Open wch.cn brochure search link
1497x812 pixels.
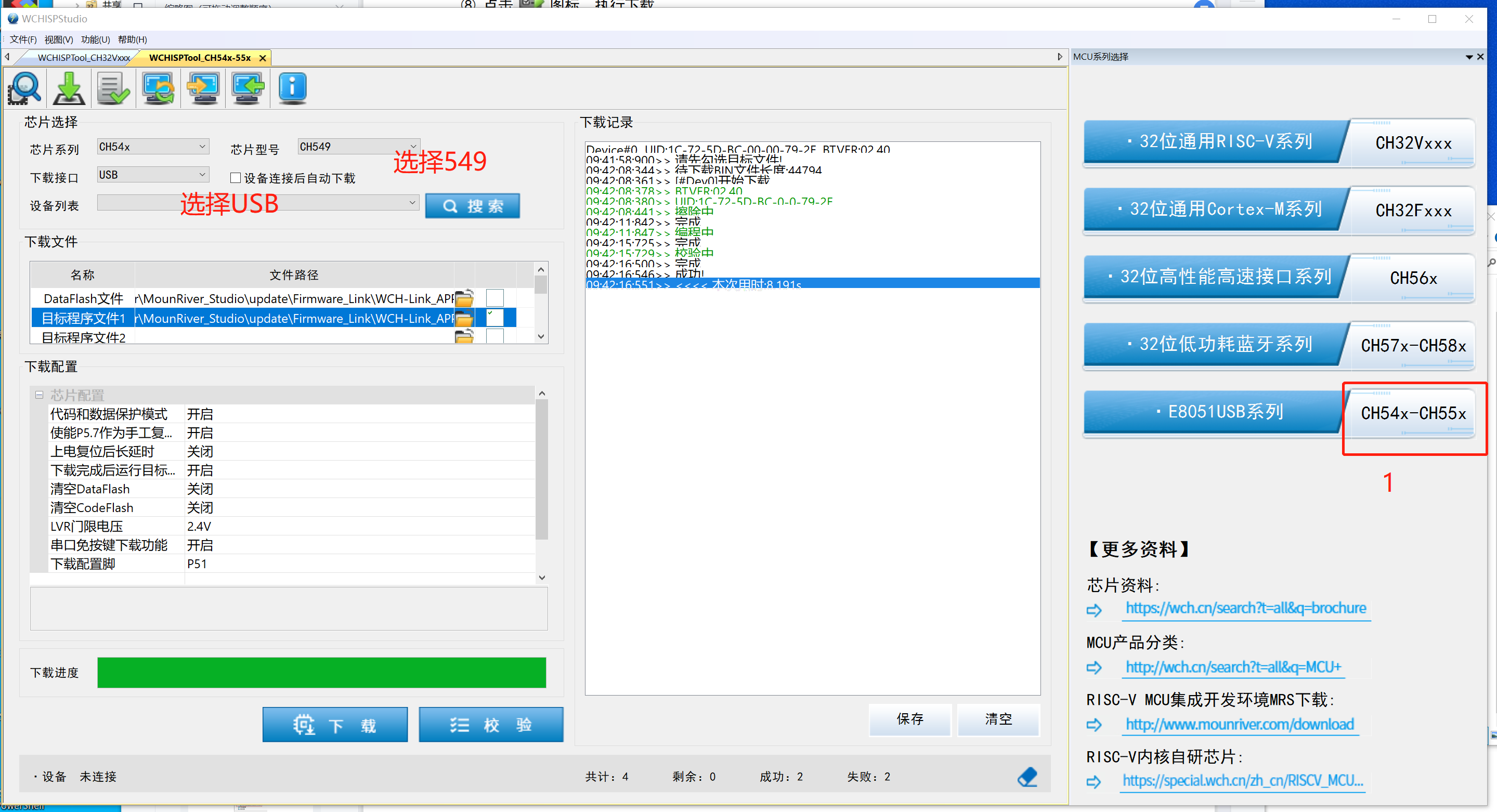[1246, 608]
